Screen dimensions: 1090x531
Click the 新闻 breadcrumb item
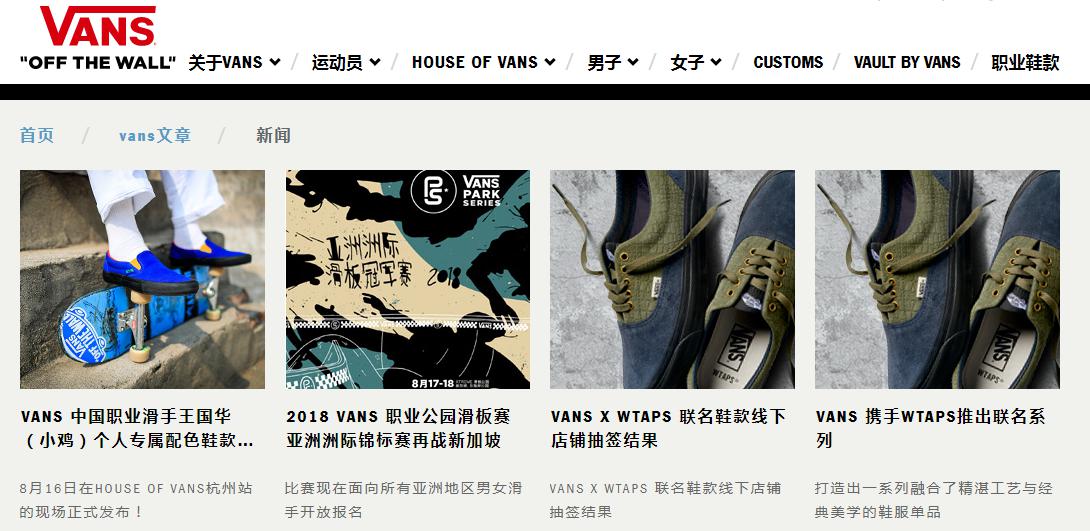273,136
